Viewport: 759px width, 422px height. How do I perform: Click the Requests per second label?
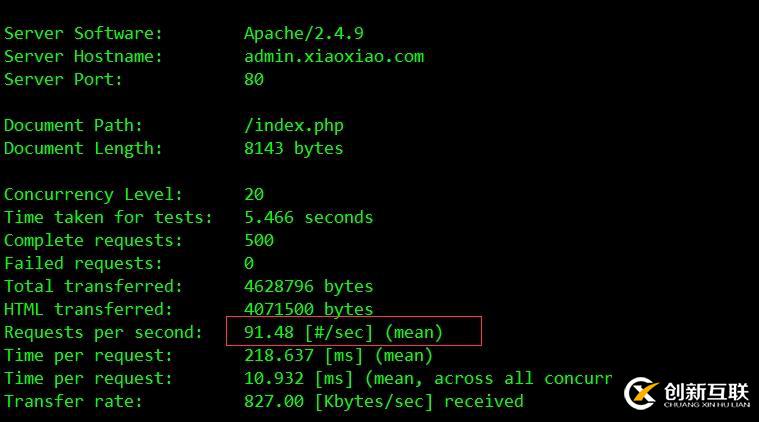(103, 332)
